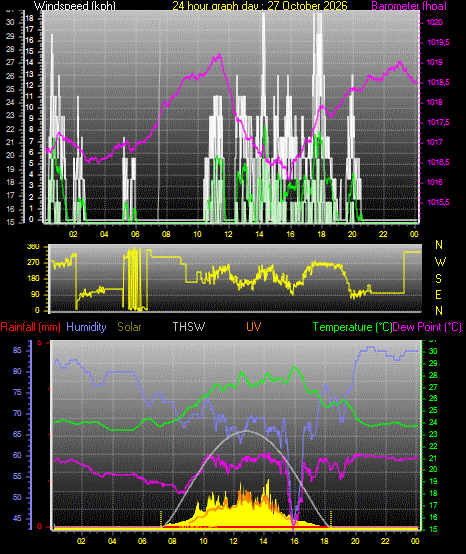Screen dimensions: 466x554
Task: Select the 90 degree axis label
Action: 35,295
